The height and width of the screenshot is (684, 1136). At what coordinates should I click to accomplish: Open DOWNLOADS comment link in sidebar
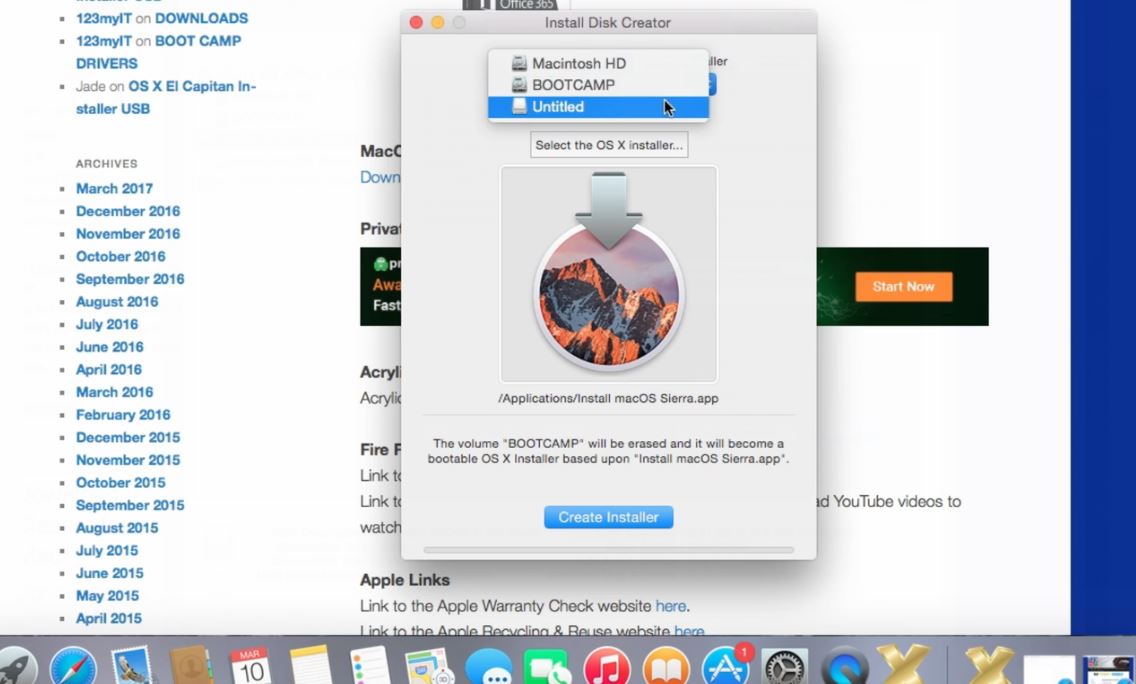pyautogui.click(x=201, y=18)
